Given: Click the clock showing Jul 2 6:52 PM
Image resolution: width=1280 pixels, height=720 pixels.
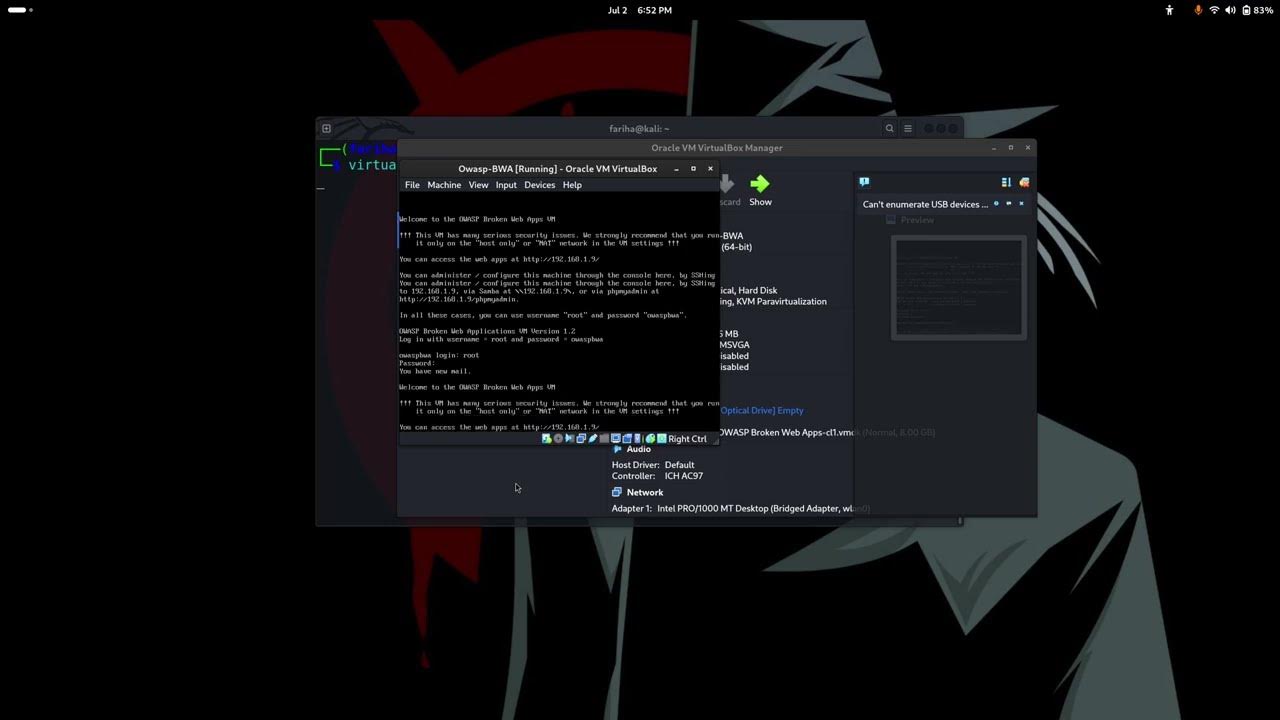Looking at the screenshot, I should 640,10.
